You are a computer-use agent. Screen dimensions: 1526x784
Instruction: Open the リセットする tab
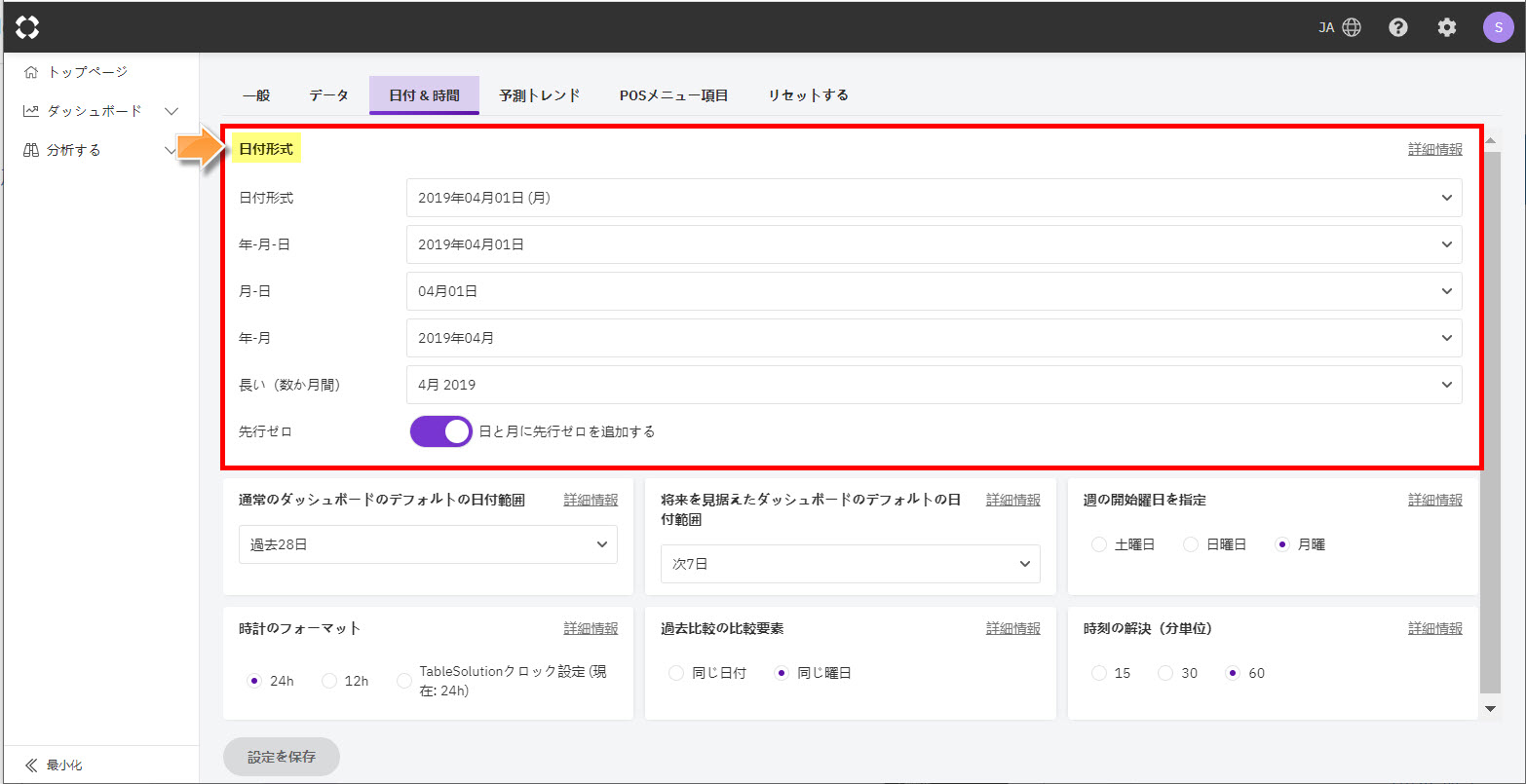tap(808, 95)
